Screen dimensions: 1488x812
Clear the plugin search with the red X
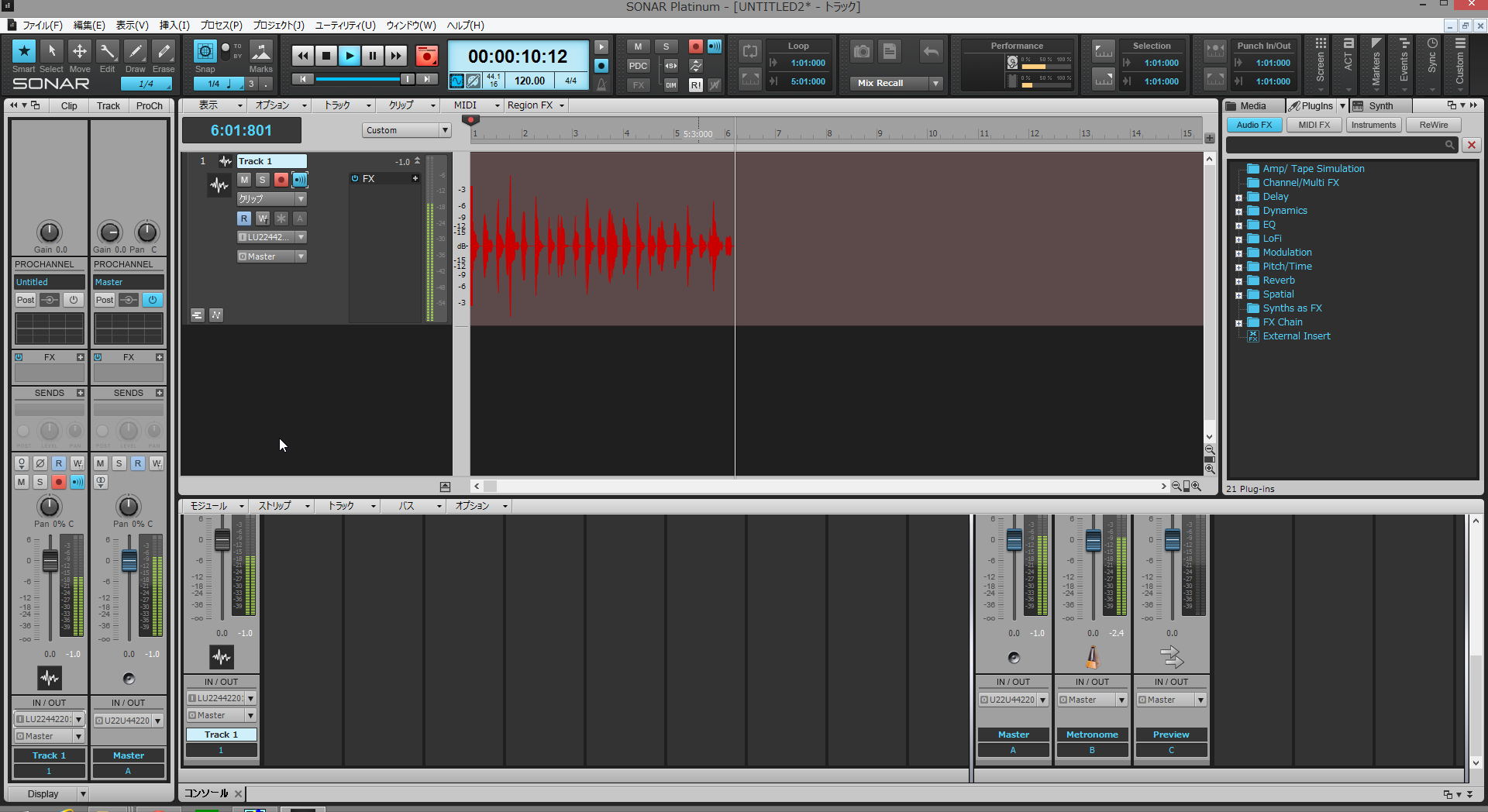pyautogui.click(x=1471, y=145)
